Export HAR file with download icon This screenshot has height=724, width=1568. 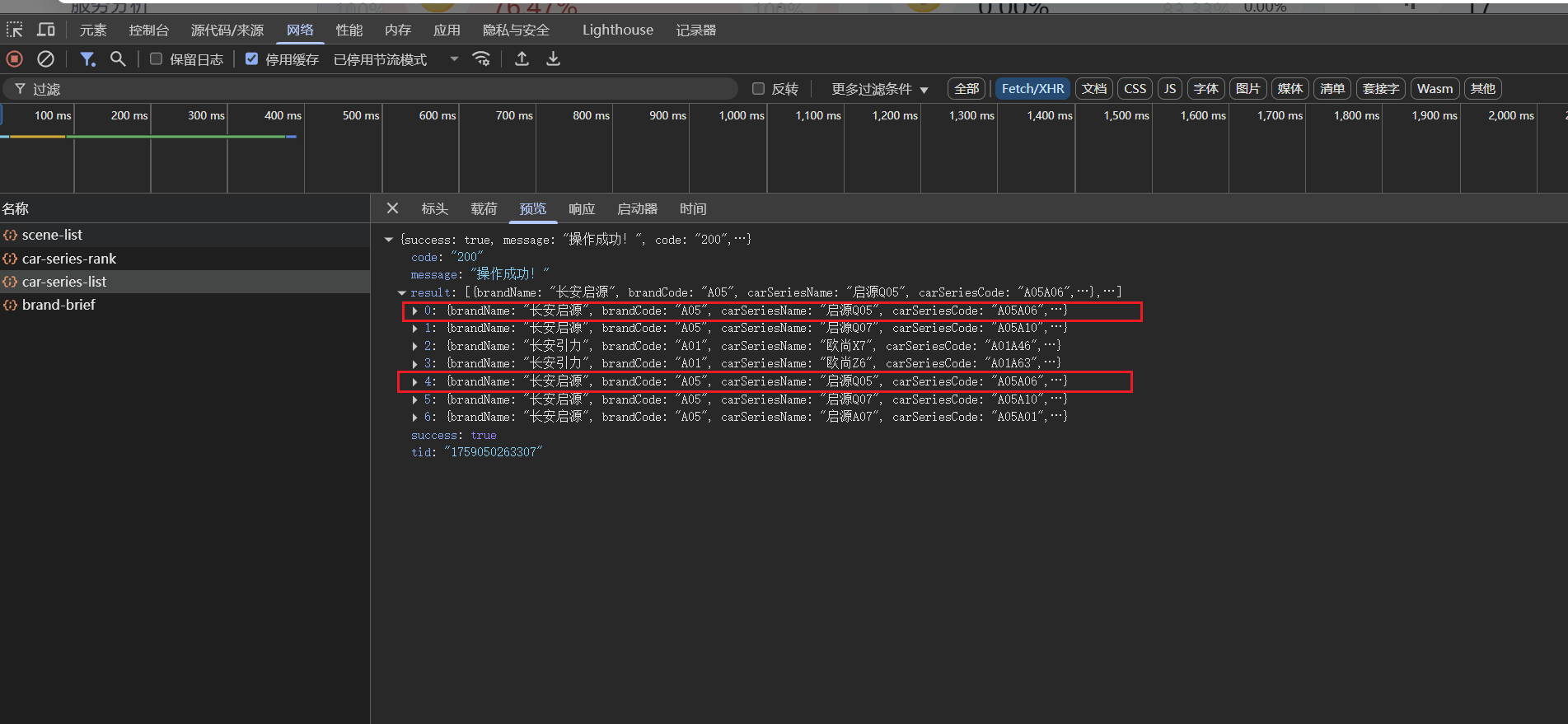[x=553, y=59]
